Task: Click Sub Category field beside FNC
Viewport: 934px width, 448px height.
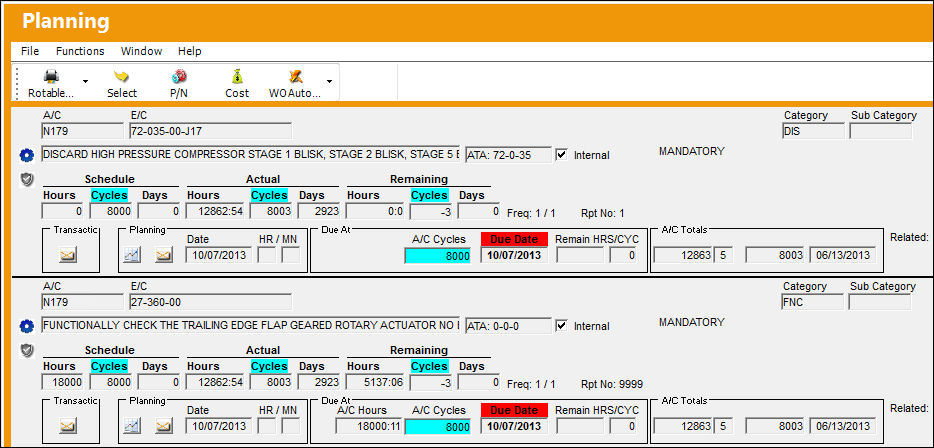Action: [x=880, y=302]
